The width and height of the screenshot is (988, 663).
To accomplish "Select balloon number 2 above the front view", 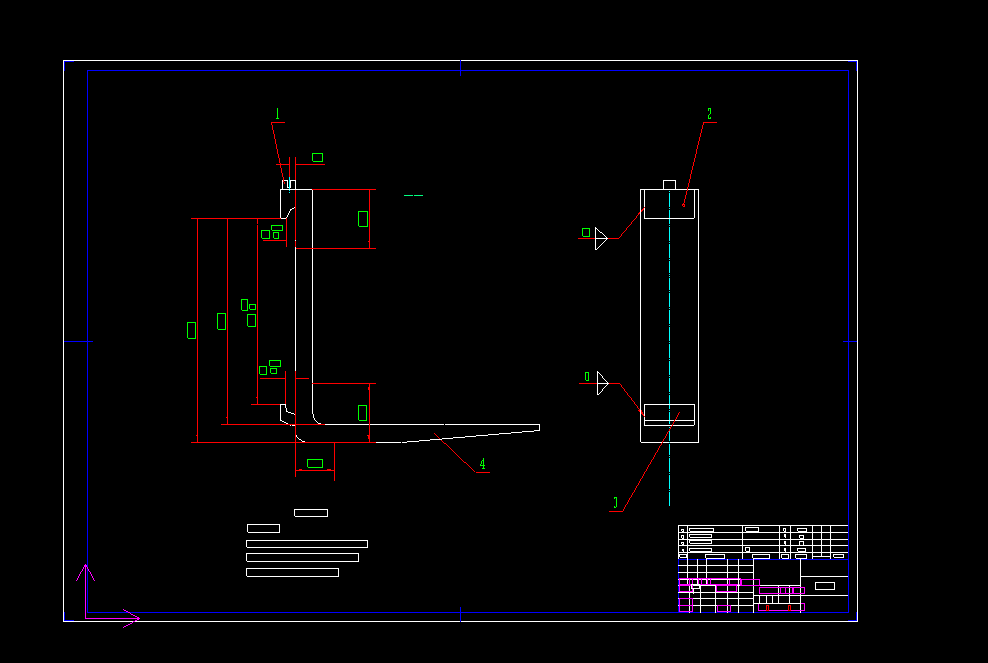I will 709,114.
